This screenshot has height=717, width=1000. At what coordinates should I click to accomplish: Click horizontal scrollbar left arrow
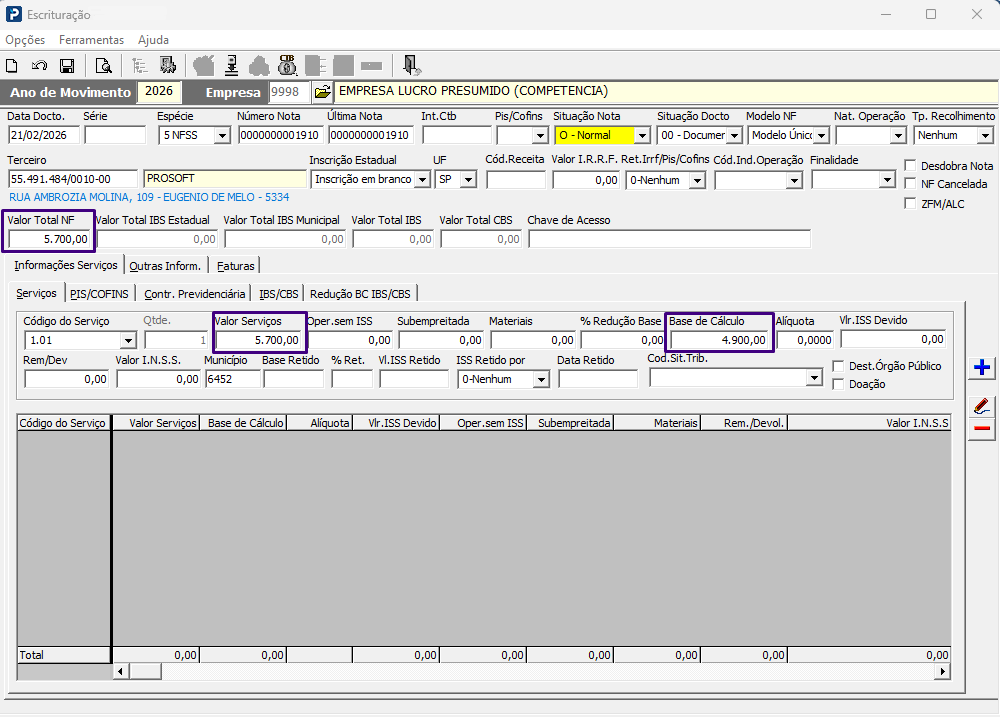coord(121,671)
